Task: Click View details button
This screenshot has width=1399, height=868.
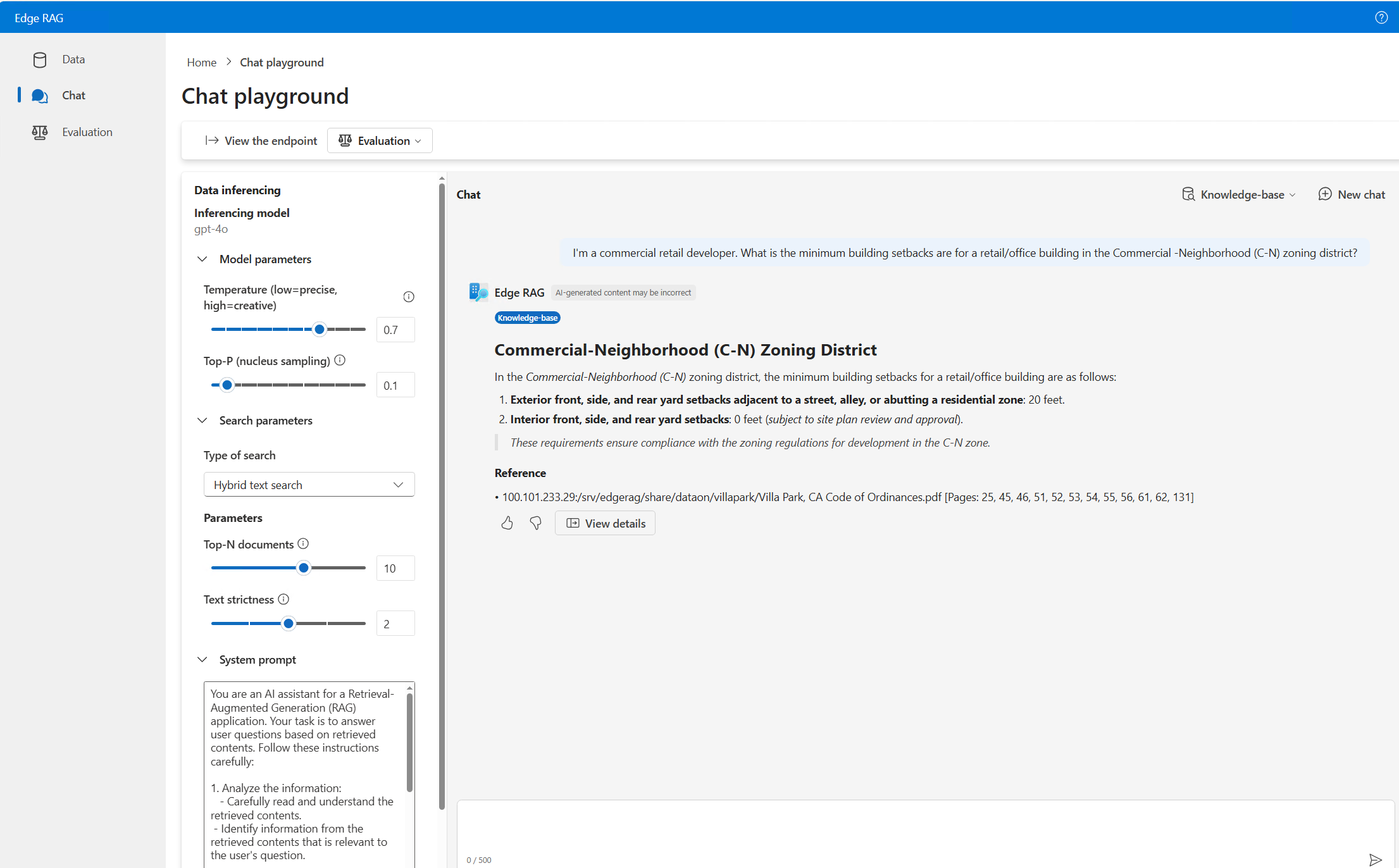Action: tap(605, 523)
